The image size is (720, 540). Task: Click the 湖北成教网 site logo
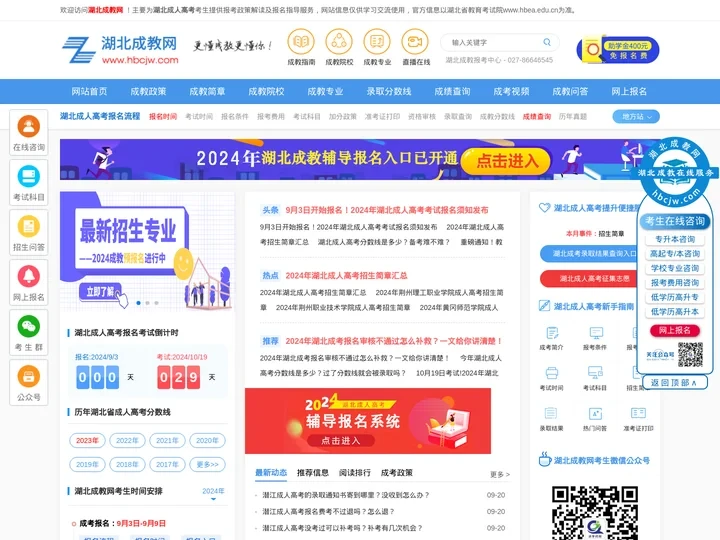[120, 50]
